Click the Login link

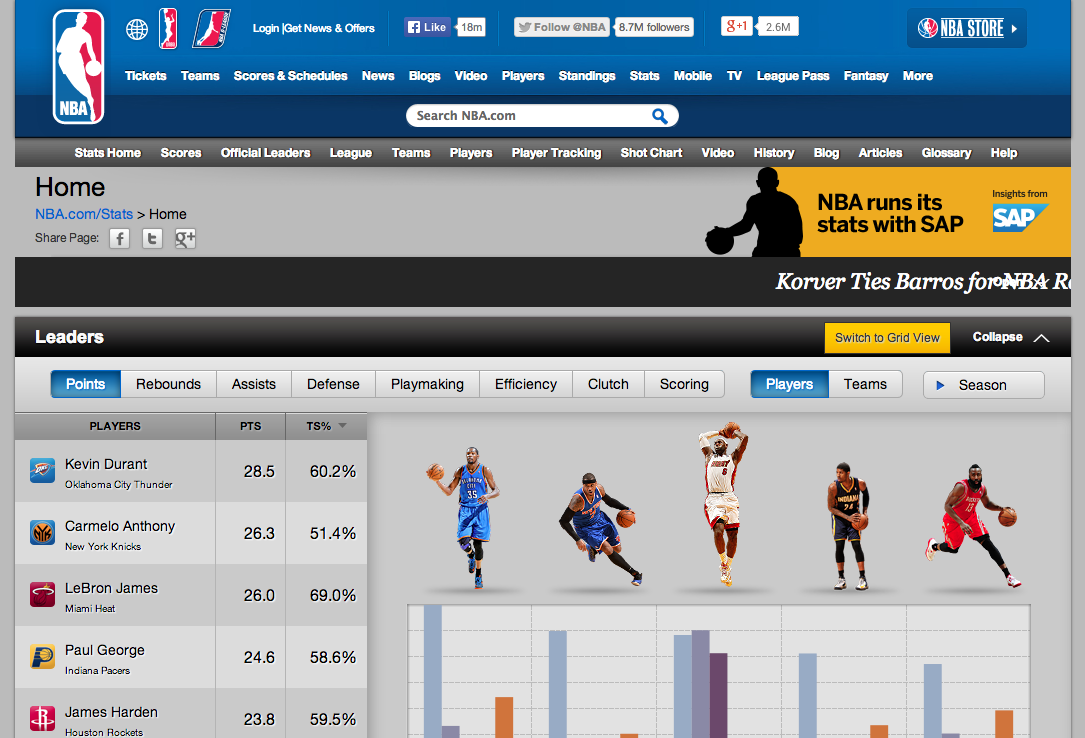(266, 28)
